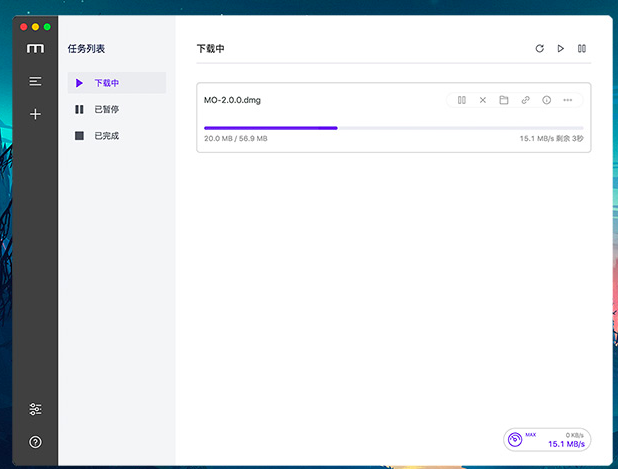Image resolution: width=618 pixels, height=469 pixels.
Task: Open the task list menu icon
Action: tap(35, 81)
